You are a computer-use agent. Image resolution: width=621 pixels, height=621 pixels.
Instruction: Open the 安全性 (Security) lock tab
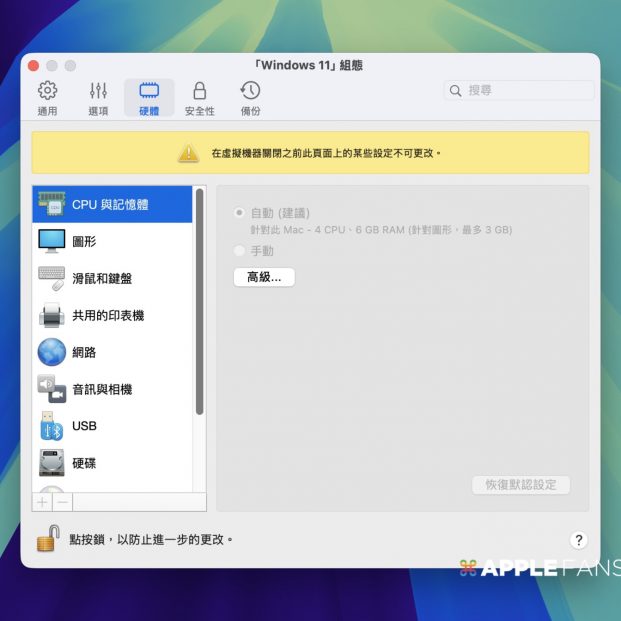(199, 98)
